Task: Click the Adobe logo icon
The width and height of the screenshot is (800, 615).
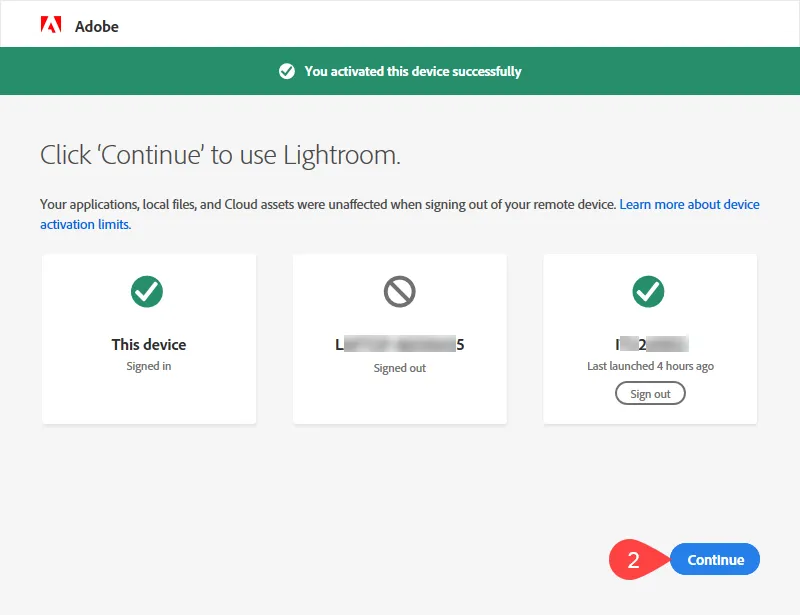Action: click(x=51, y=25)
